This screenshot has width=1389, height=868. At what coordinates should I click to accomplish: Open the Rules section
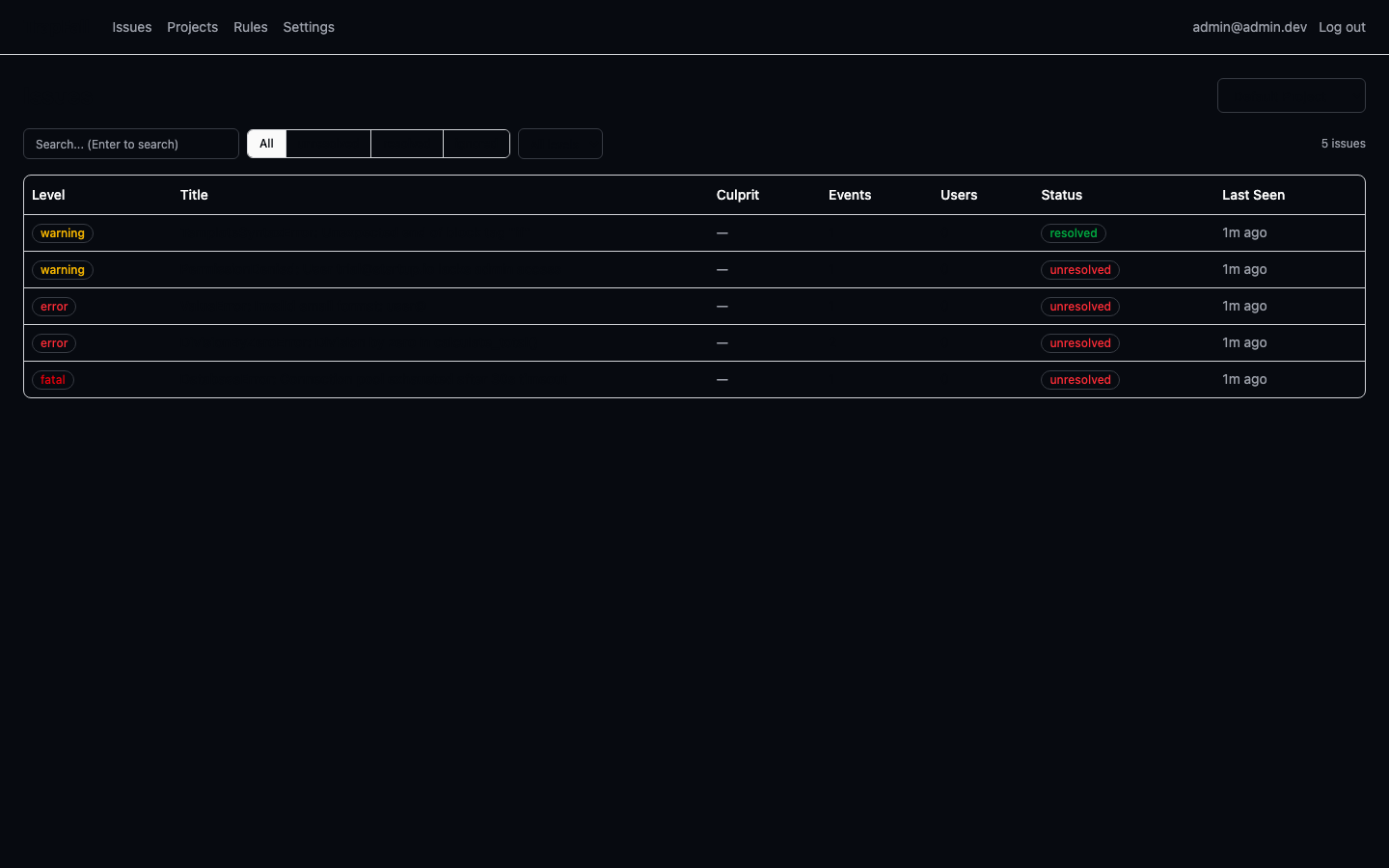pos(251,27)
